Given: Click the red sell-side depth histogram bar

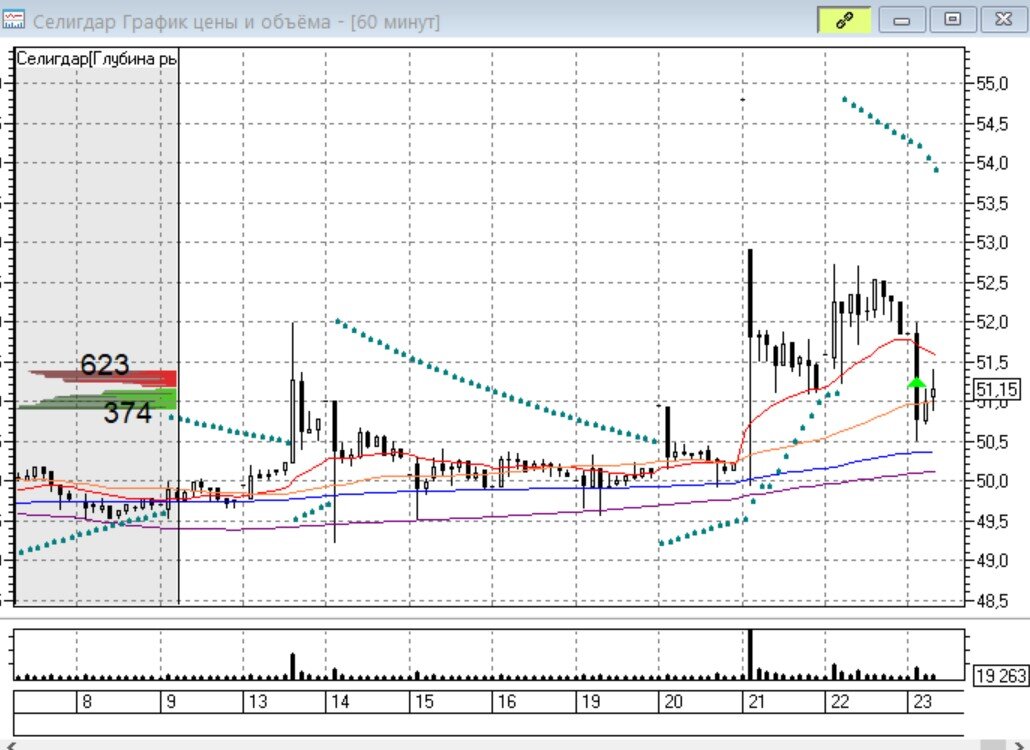Looking at the screenshot, I should [x=102, y=378].
